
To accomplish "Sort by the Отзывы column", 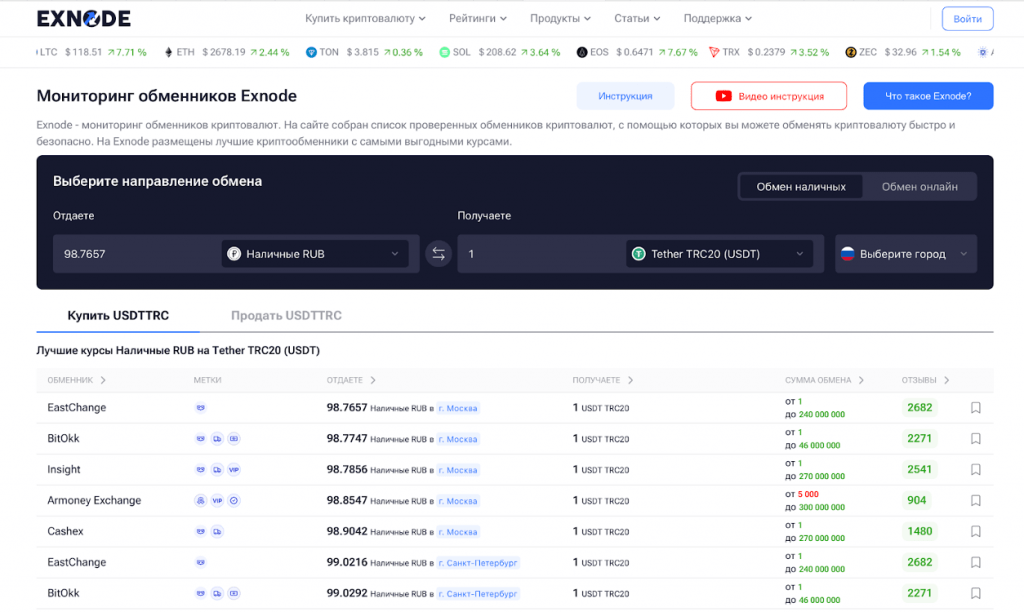I will click(925, 380).
